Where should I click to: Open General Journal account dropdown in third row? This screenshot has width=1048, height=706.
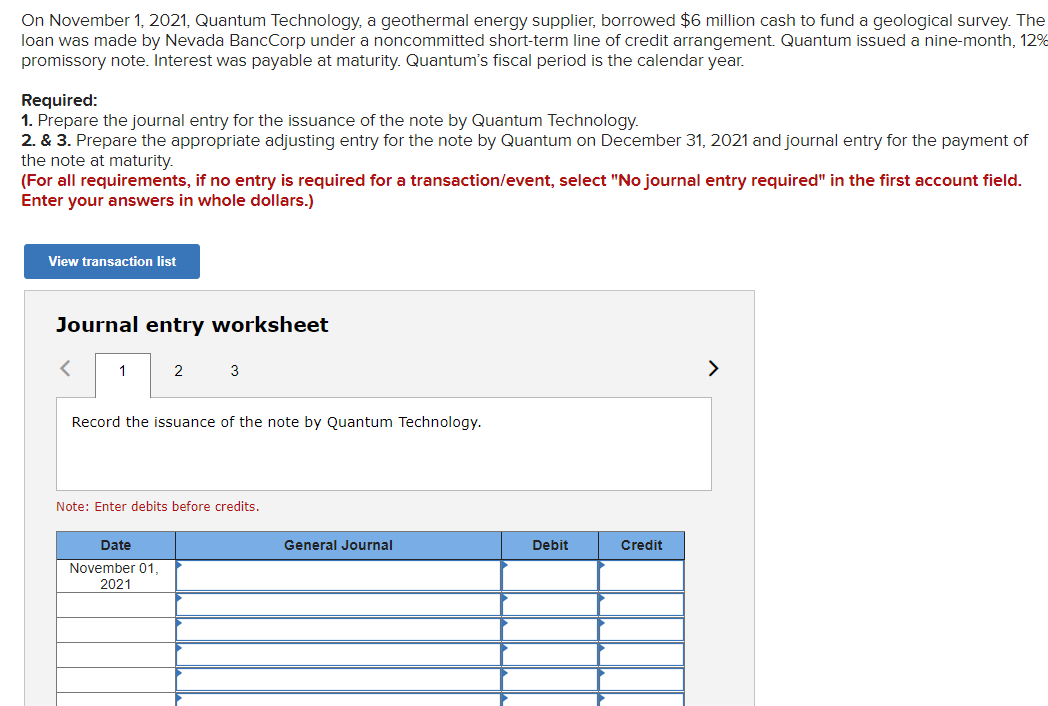(x=338, y=630)
